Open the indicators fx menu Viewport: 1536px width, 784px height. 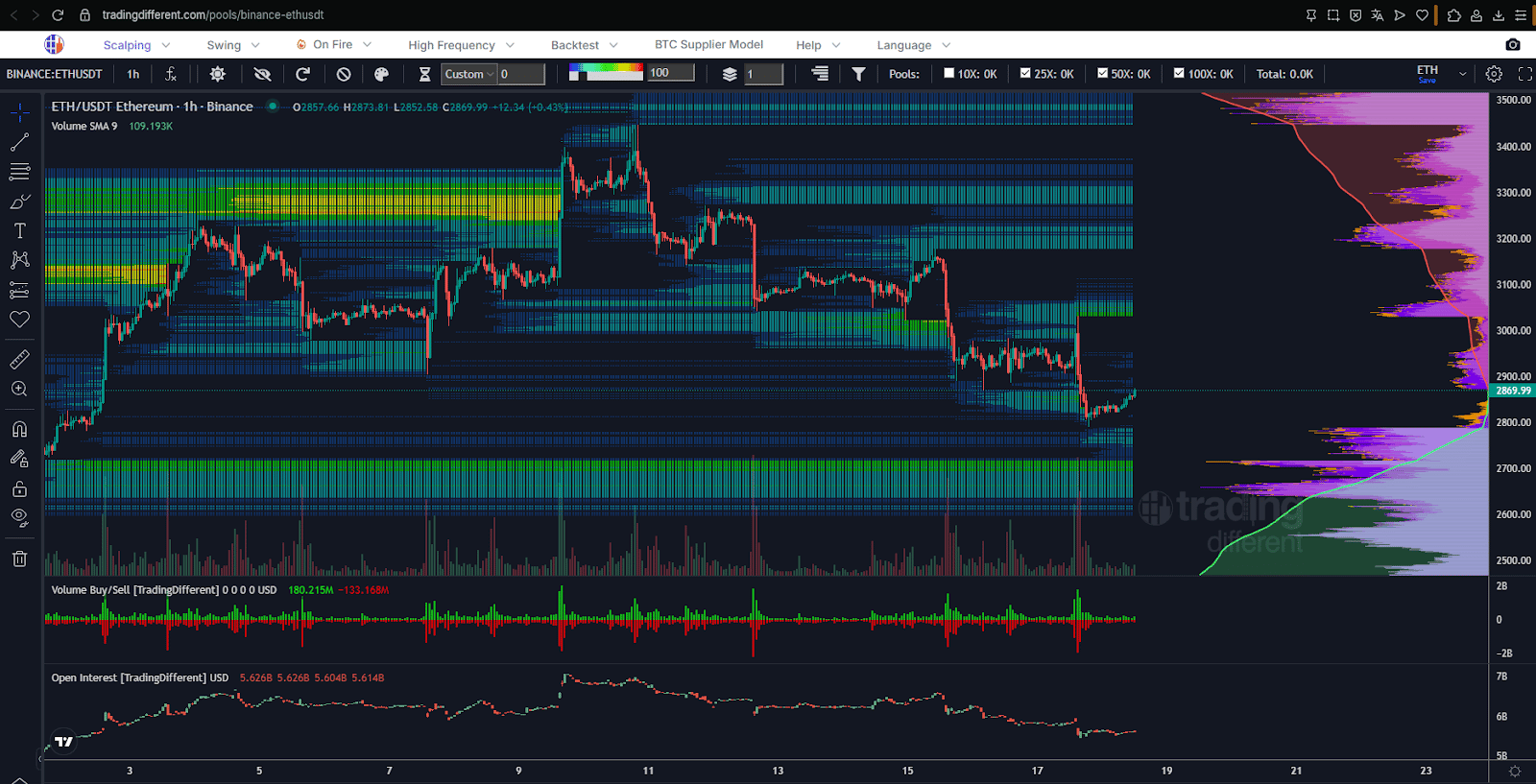pyautogui.click(x=171, y=74)
